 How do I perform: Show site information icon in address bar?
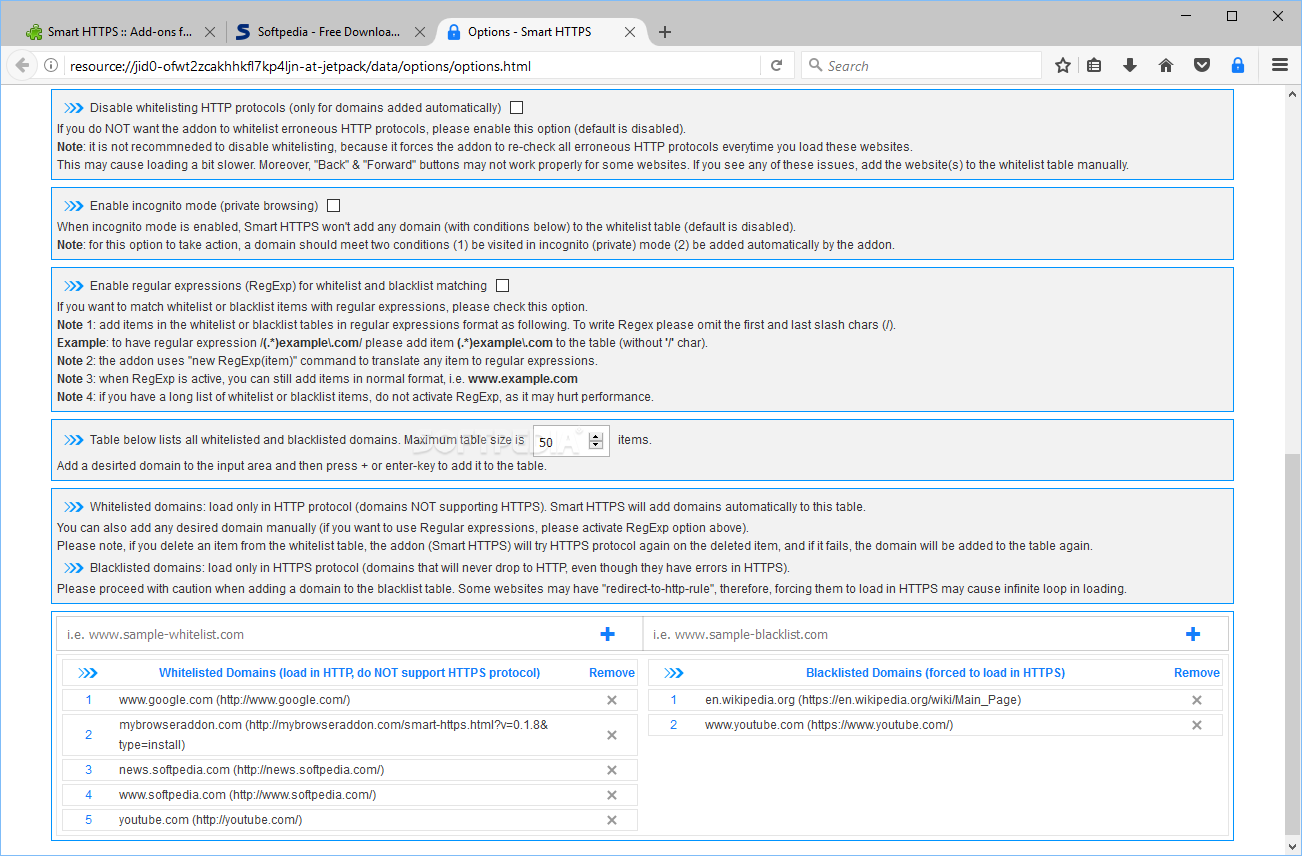coord(50,66)
